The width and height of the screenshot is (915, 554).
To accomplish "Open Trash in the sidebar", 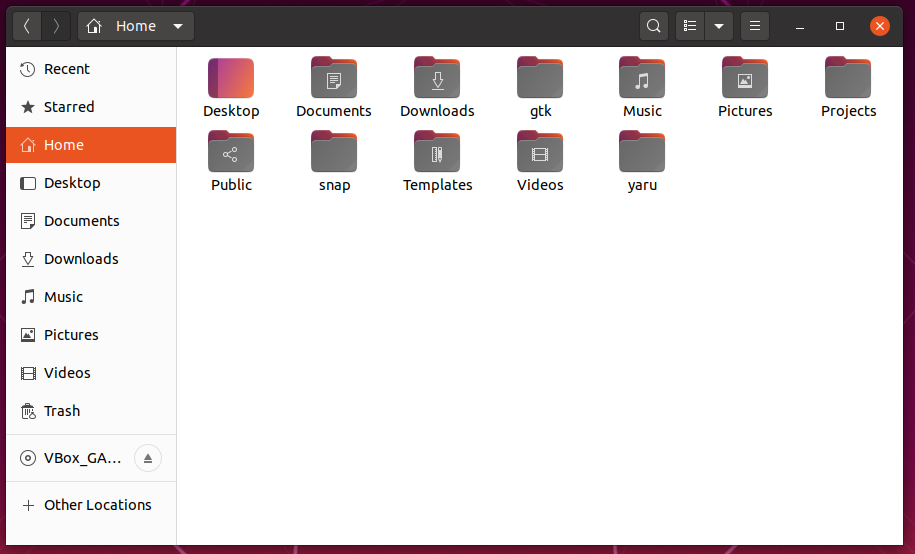I will [91, 410].
